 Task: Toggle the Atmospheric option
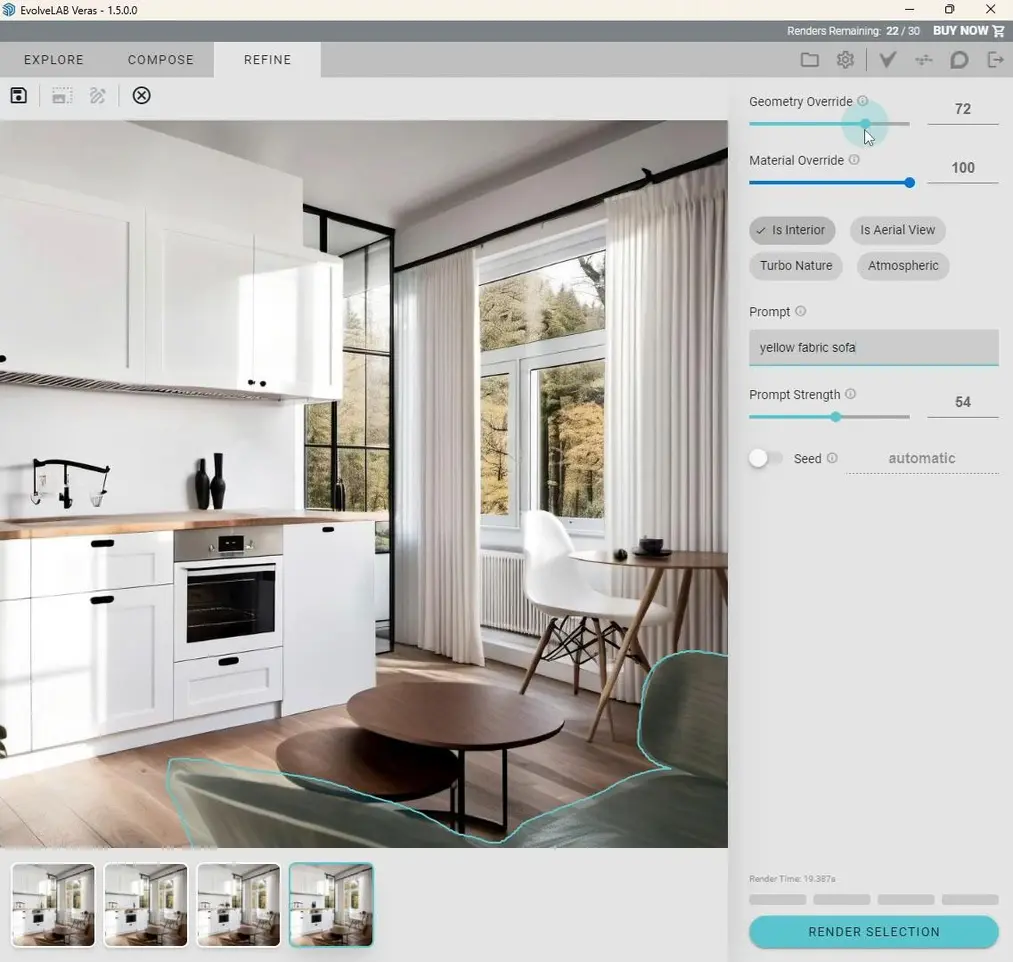[x=902, y=266]
